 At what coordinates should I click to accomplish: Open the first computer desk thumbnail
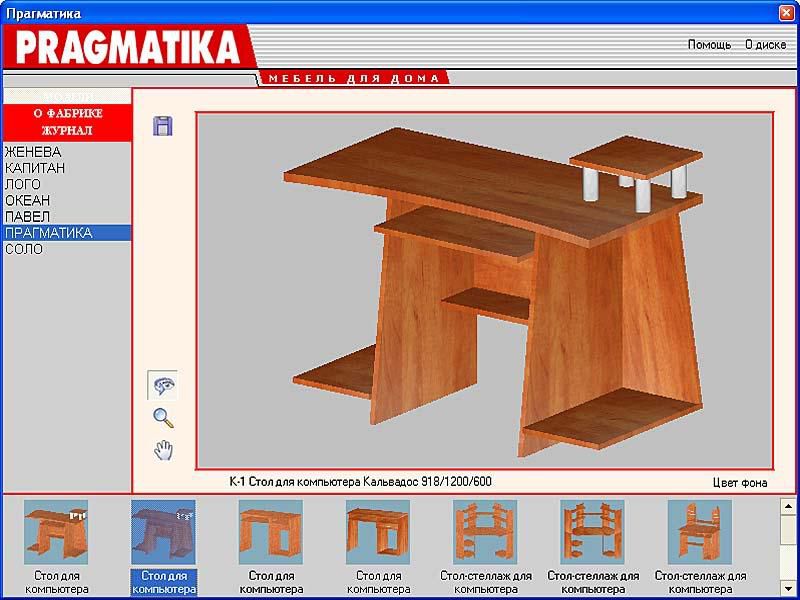tap(56, 532)
